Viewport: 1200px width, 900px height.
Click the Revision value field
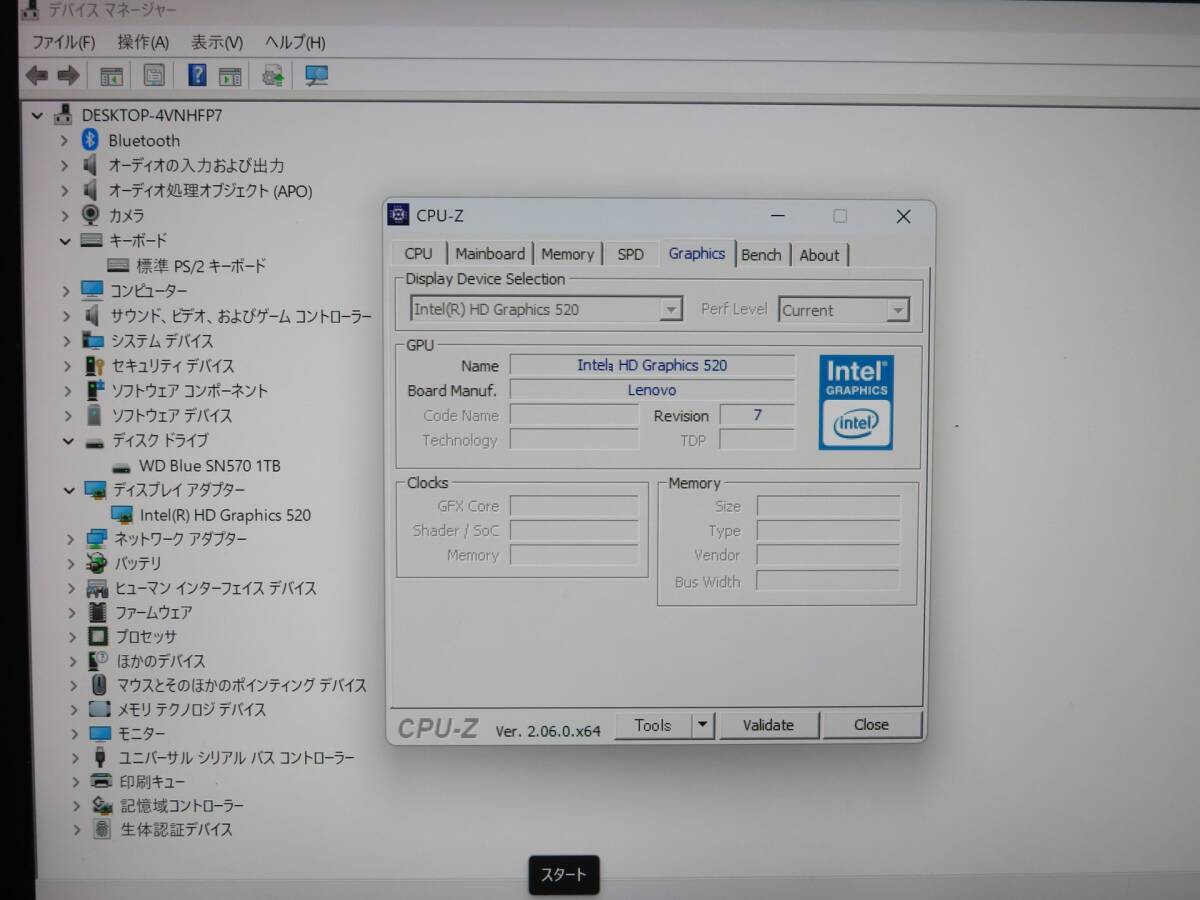pos(757,415)
